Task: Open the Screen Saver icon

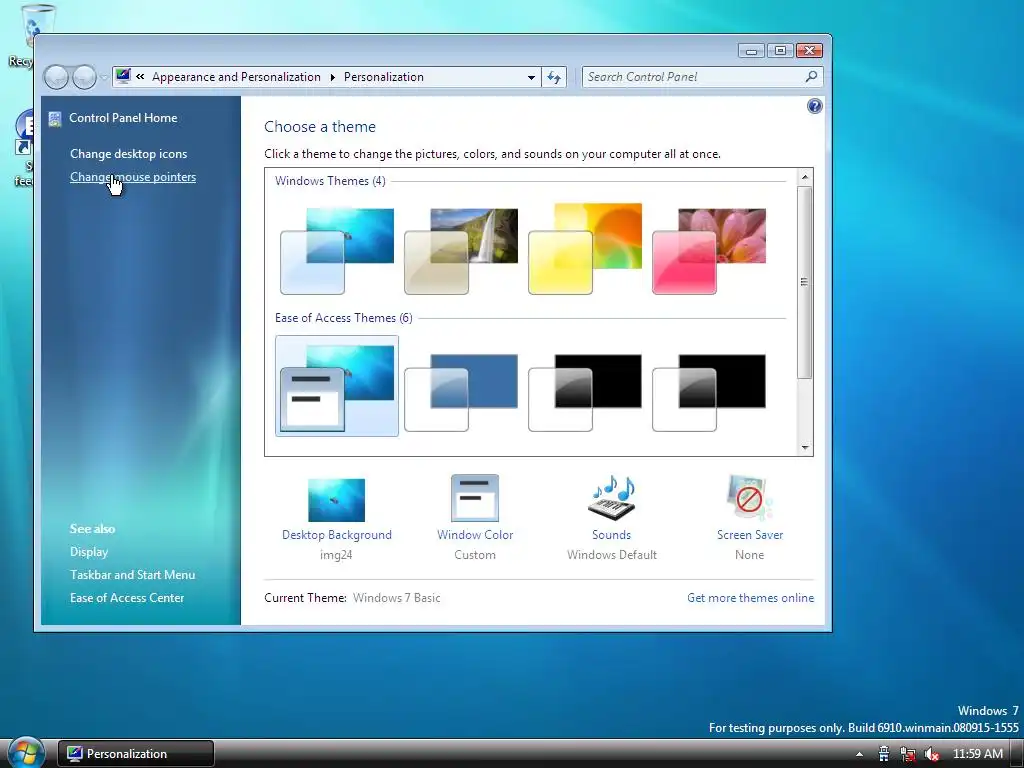Action: coord(749,498)
